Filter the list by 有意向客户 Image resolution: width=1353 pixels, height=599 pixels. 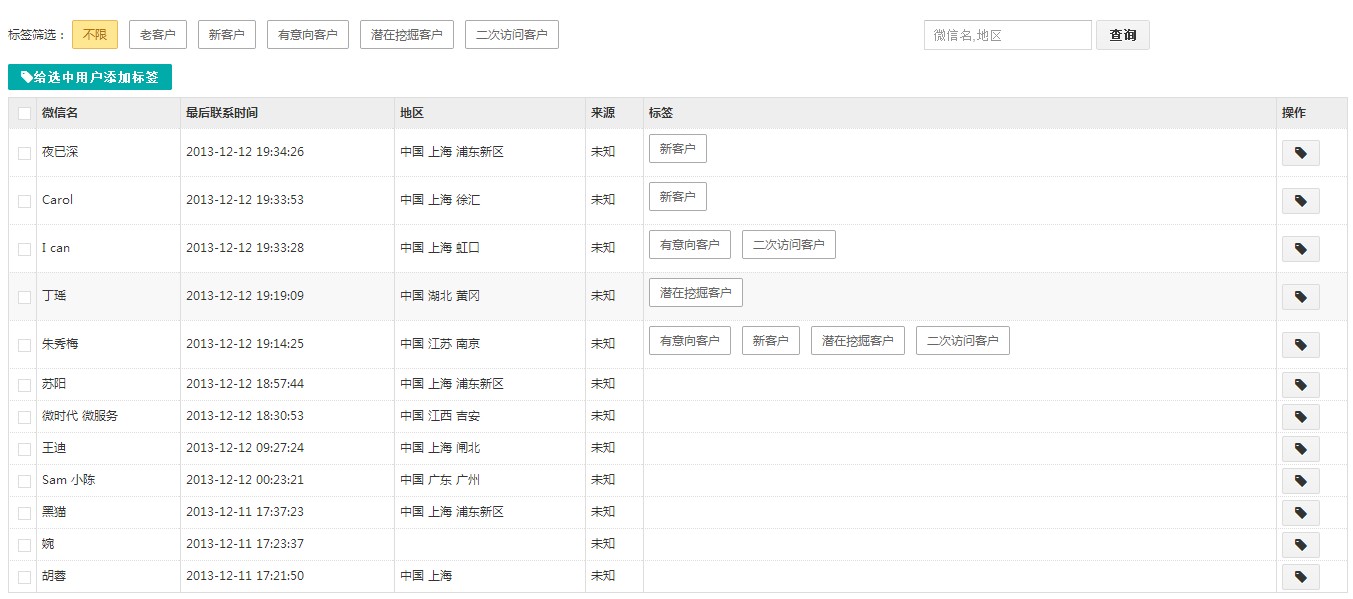[308, 35]
